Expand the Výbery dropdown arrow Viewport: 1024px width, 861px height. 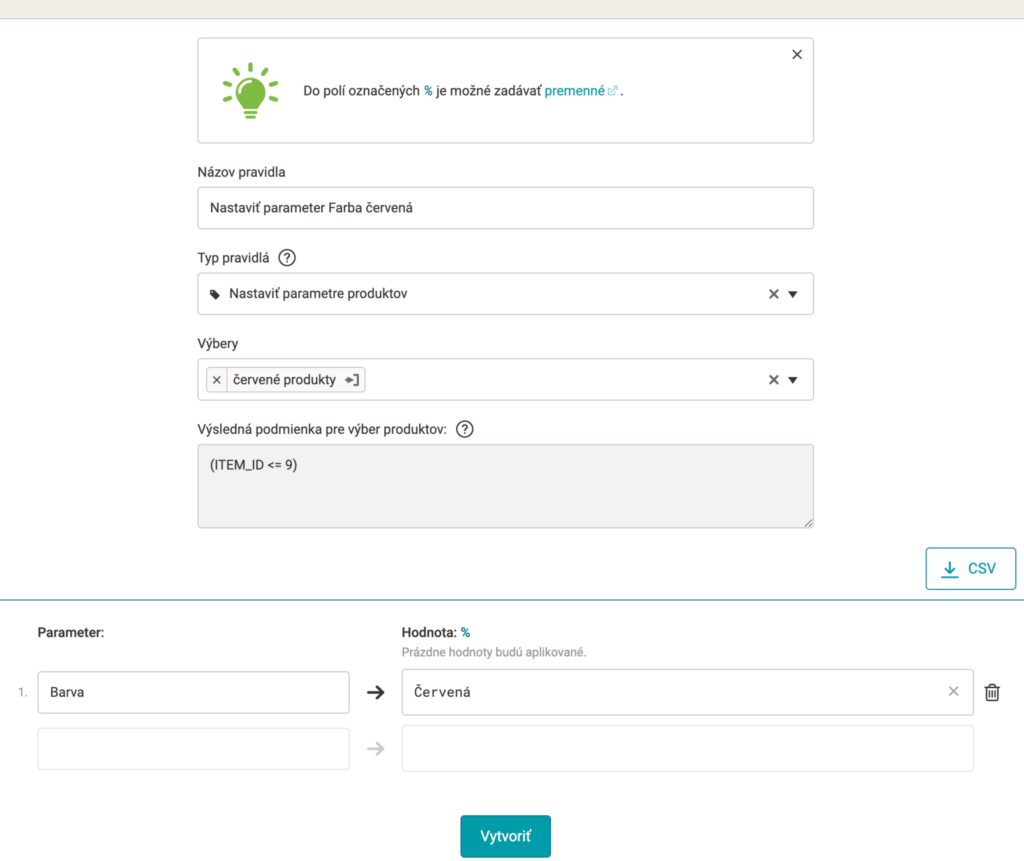pos(793,380)
